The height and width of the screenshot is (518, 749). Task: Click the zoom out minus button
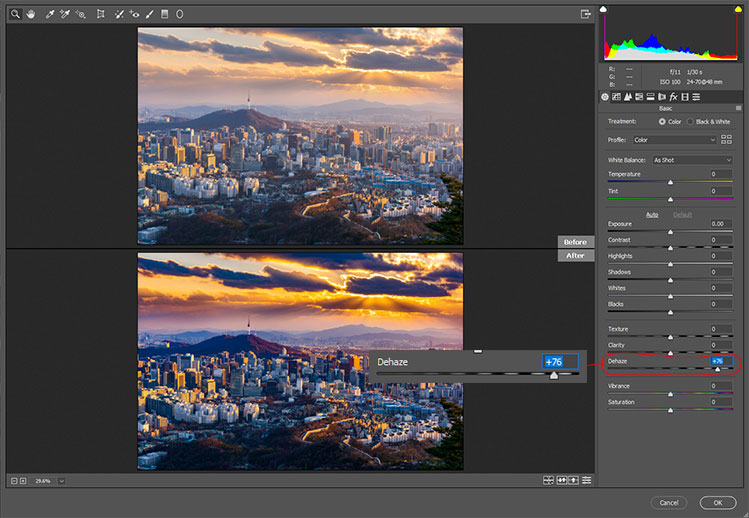14,481
